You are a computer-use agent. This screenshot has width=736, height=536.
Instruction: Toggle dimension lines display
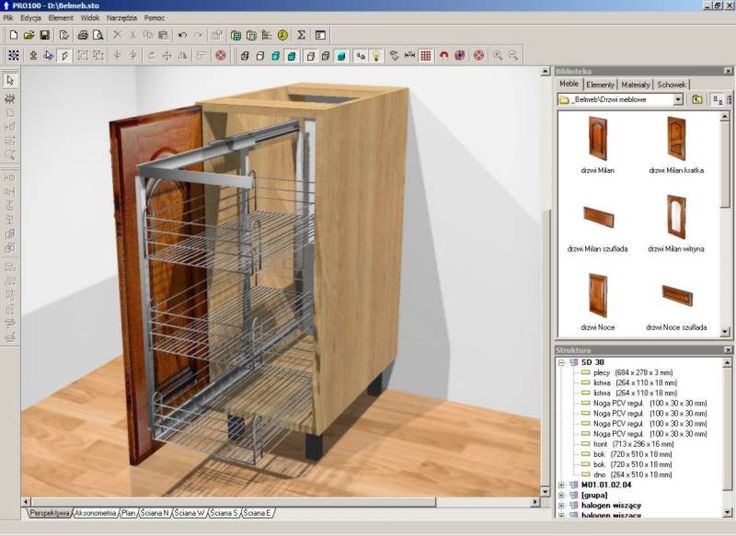410,55
